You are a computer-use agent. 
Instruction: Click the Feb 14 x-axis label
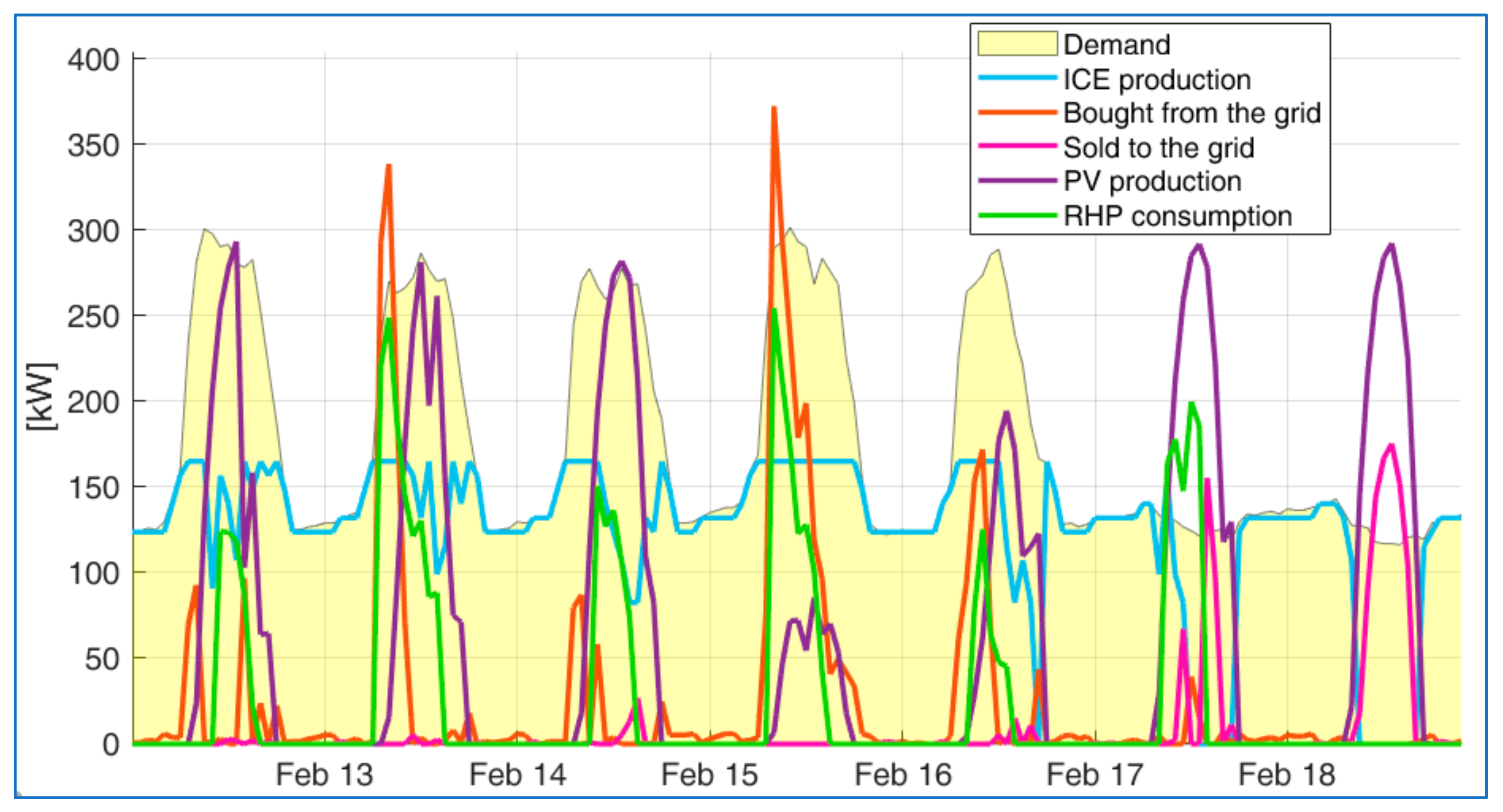[518, 775]
